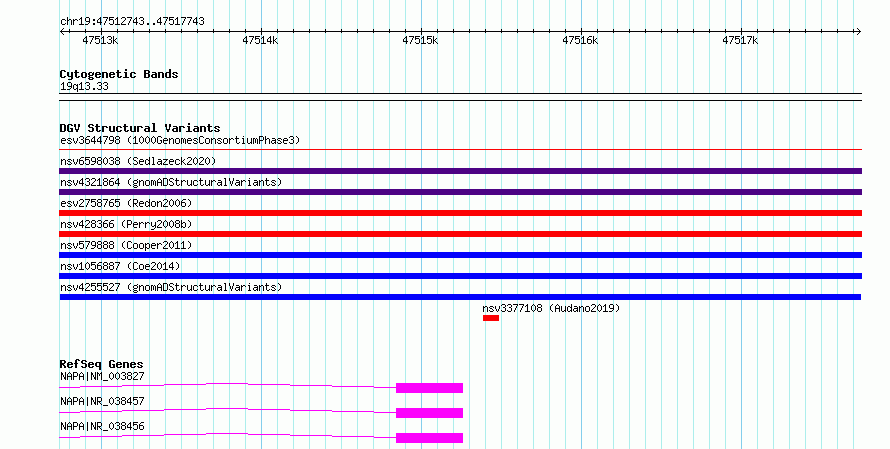Click the 47517k ruler tick label
The height and width of the screenshot is (449, 890).
[x=740, y=40]
